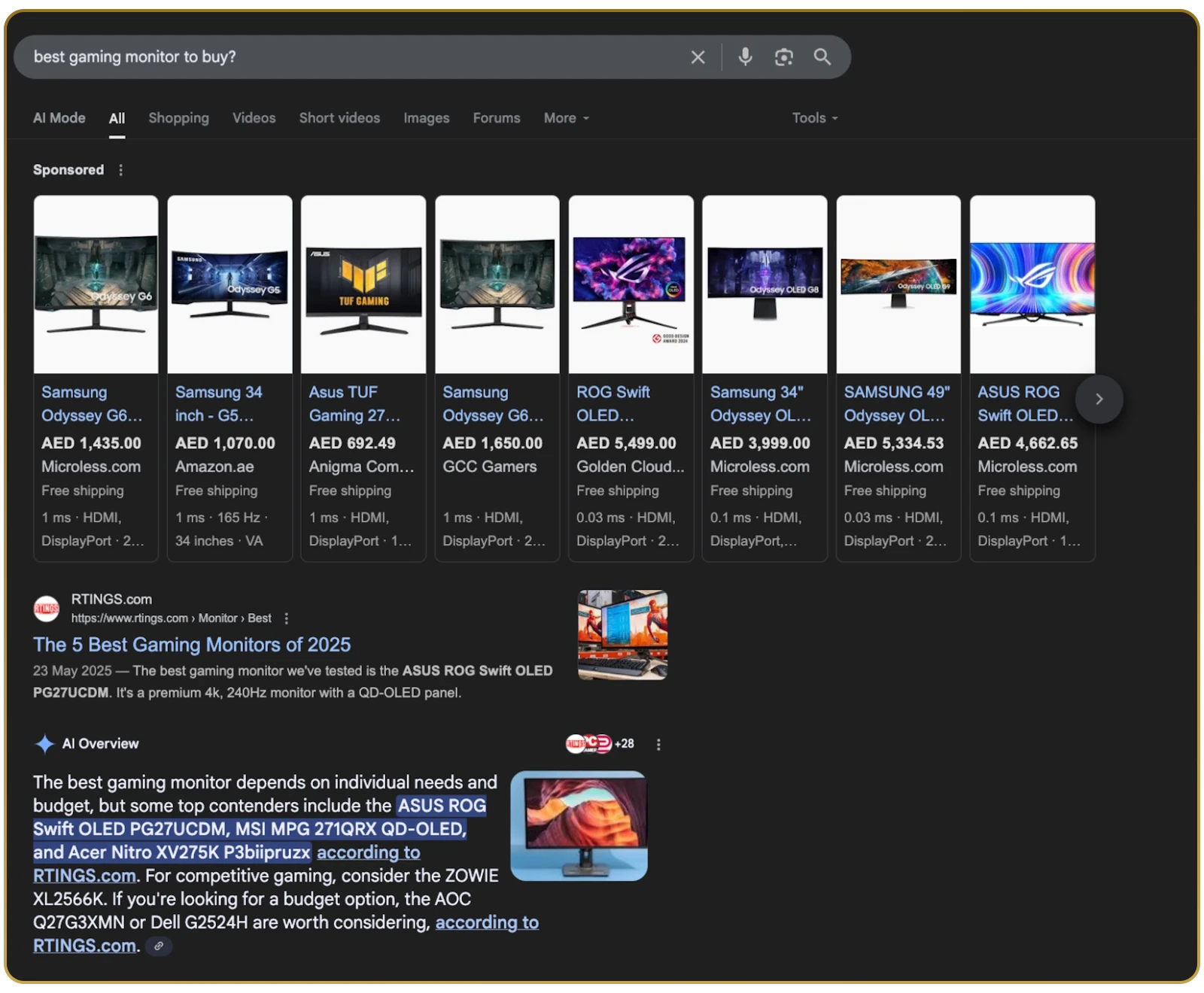Click the price AED 1,070.00
Viewport: 1204px width, 993px height.
coord(225,444)
